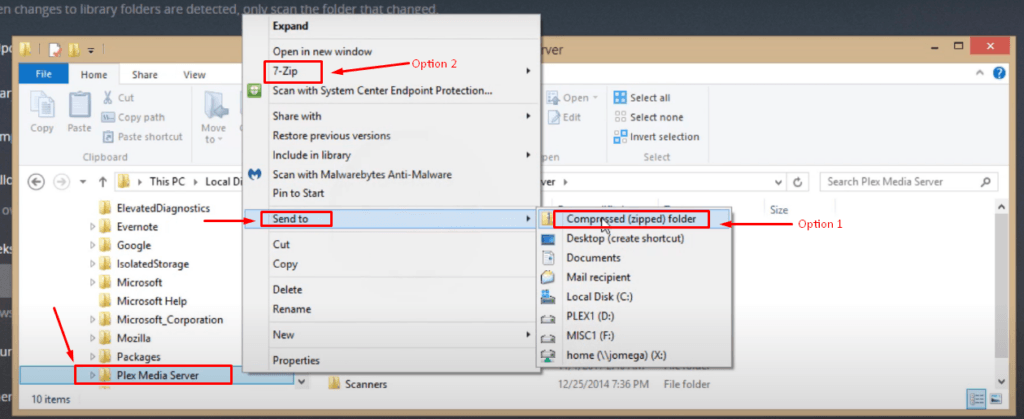The image size is (1024, 419).
Task: Expand the Microsoft folder node
Action: (92, 283)
